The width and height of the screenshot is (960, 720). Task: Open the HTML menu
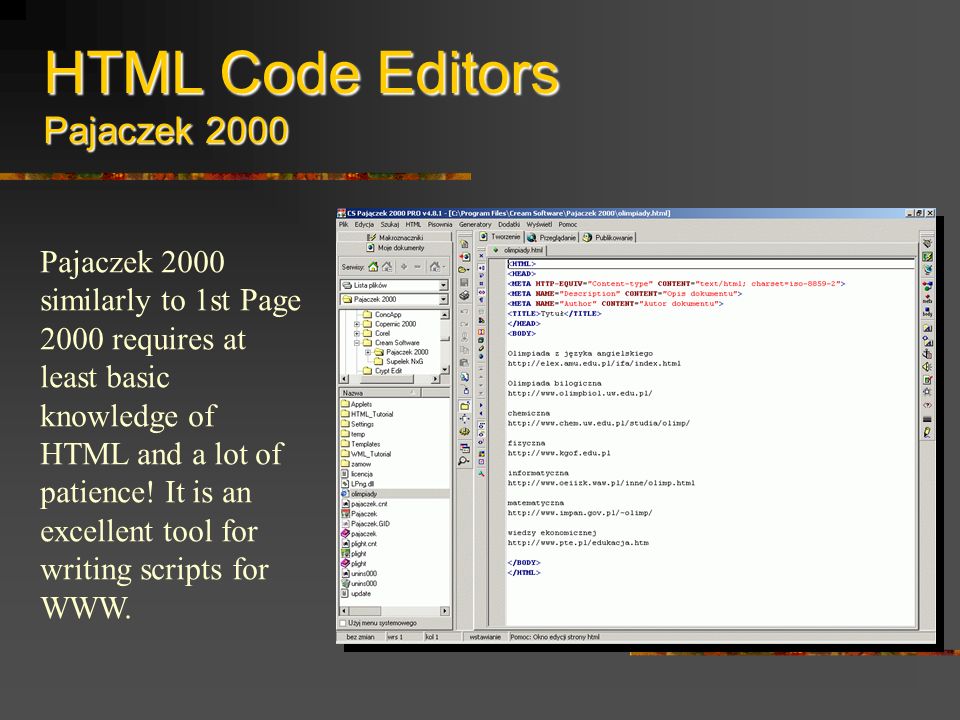[x=413, y=225]
